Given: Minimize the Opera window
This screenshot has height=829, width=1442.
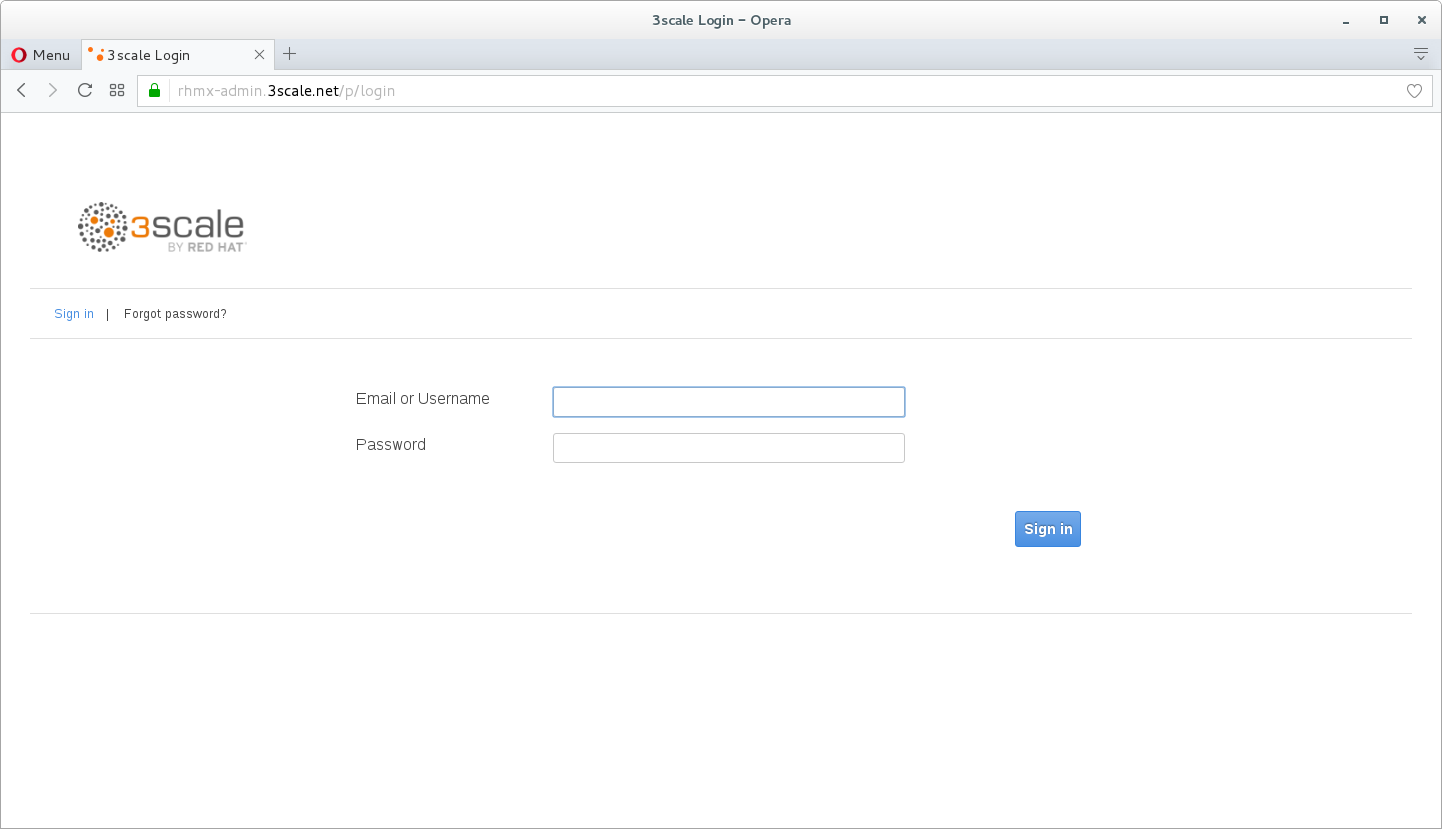Looking at the screenshot, I should [1347, 20].
